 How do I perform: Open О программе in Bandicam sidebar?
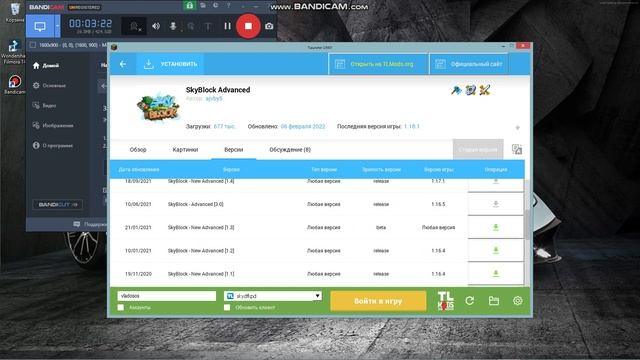(53, 146)
